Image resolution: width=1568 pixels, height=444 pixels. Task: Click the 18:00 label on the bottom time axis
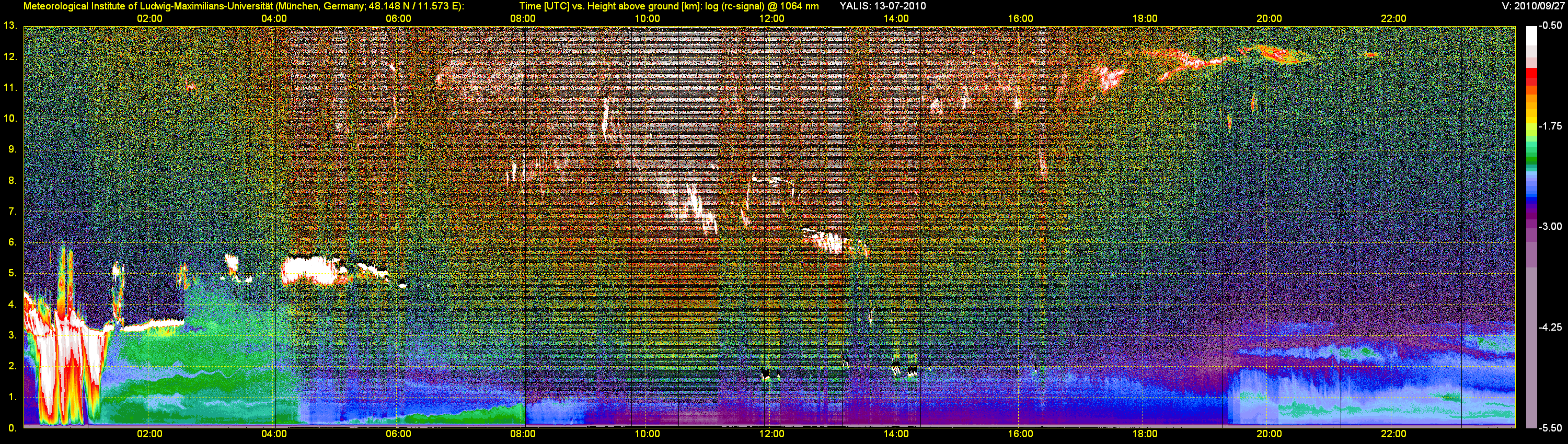(1145, 434)
